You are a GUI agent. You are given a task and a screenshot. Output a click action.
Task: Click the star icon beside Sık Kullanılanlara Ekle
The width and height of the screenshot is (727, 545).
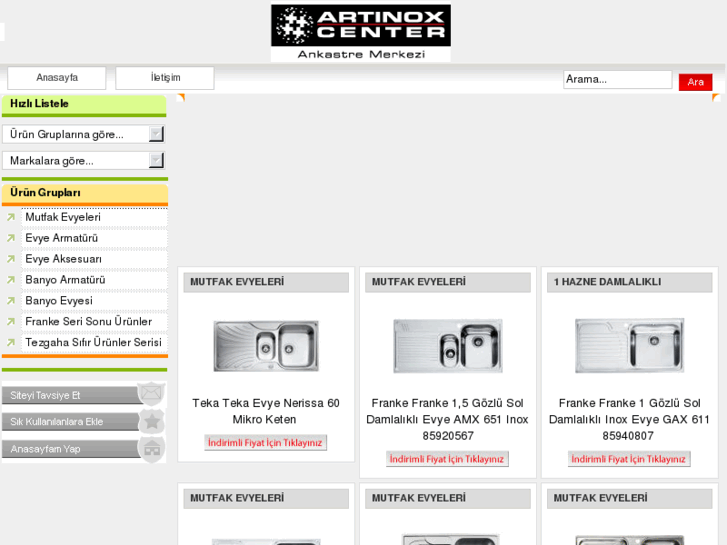click(x=152, y=422)
